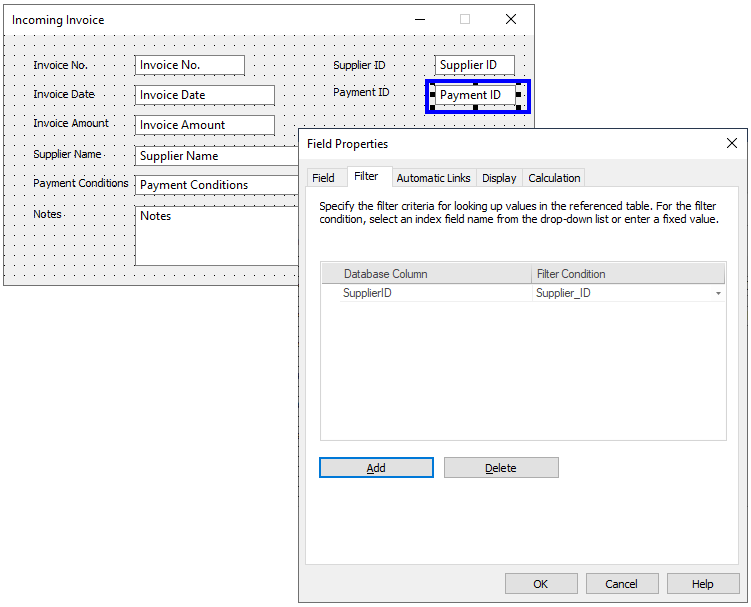The image size is (751, 607).
Task: Select the SupplierID database column cell
Action: (425, 294)
